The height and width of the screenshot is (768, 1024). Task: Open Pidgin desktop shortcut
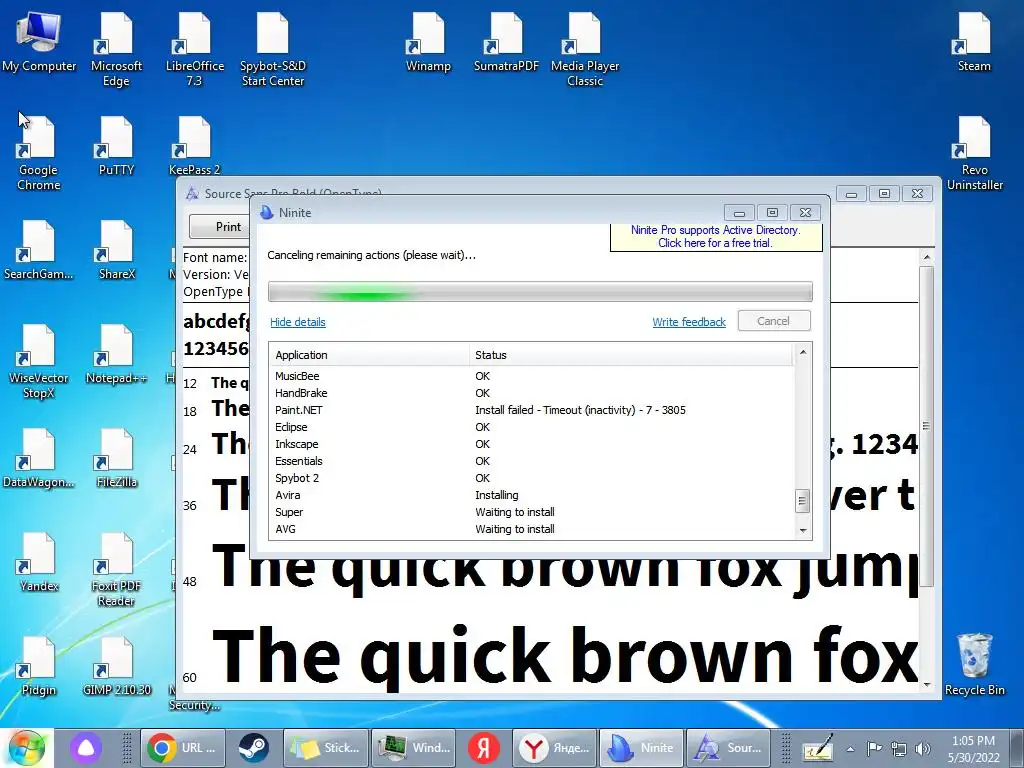[x=39, y=667]
